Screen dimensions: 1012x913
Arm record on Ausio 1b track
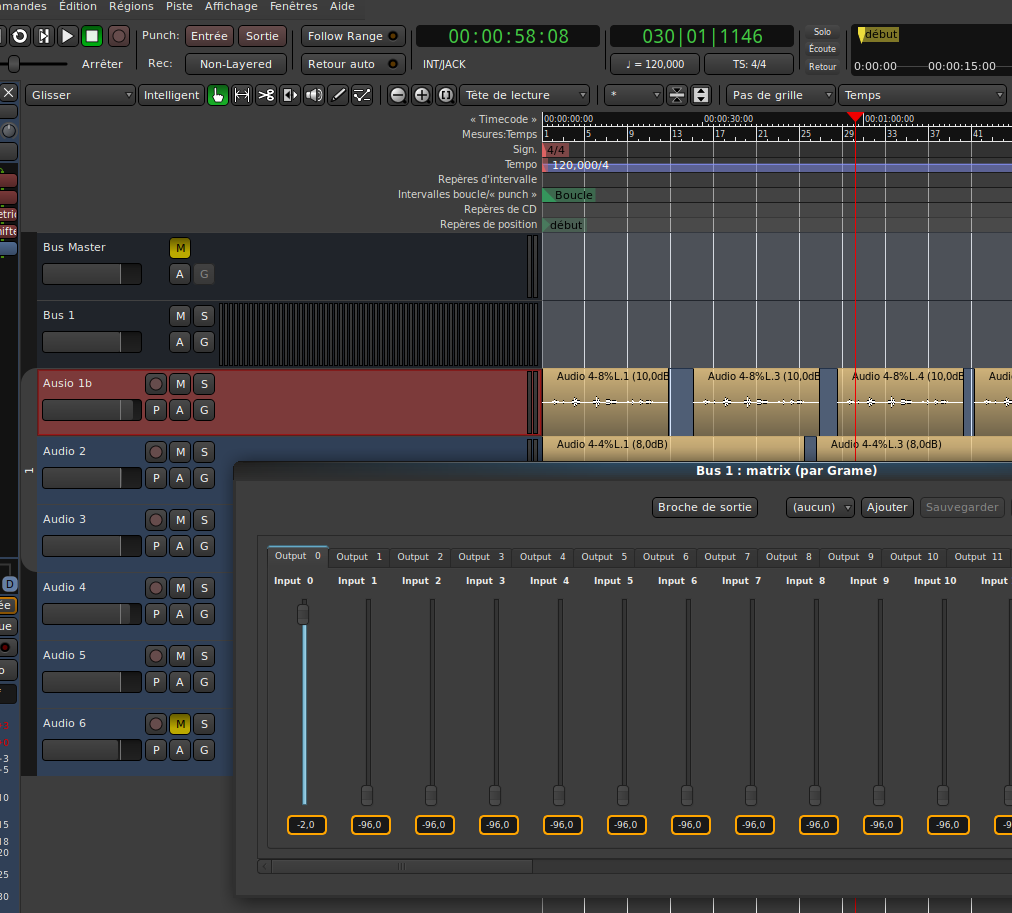click(156, 384)
